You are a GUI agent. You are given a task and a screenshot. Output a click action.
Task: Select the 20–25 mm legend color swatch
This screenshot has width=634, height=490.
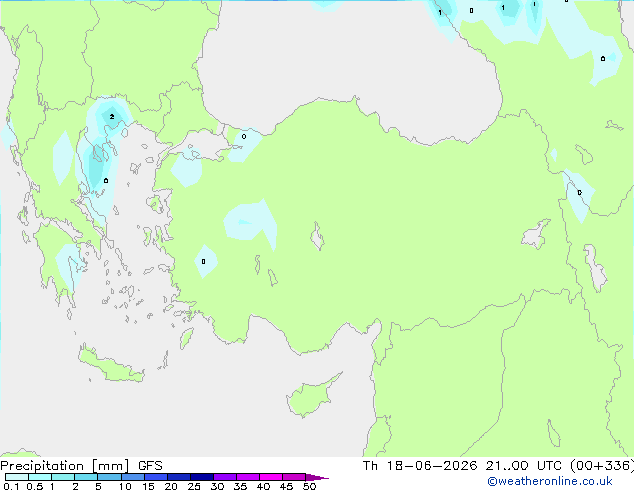pos(179,477)
